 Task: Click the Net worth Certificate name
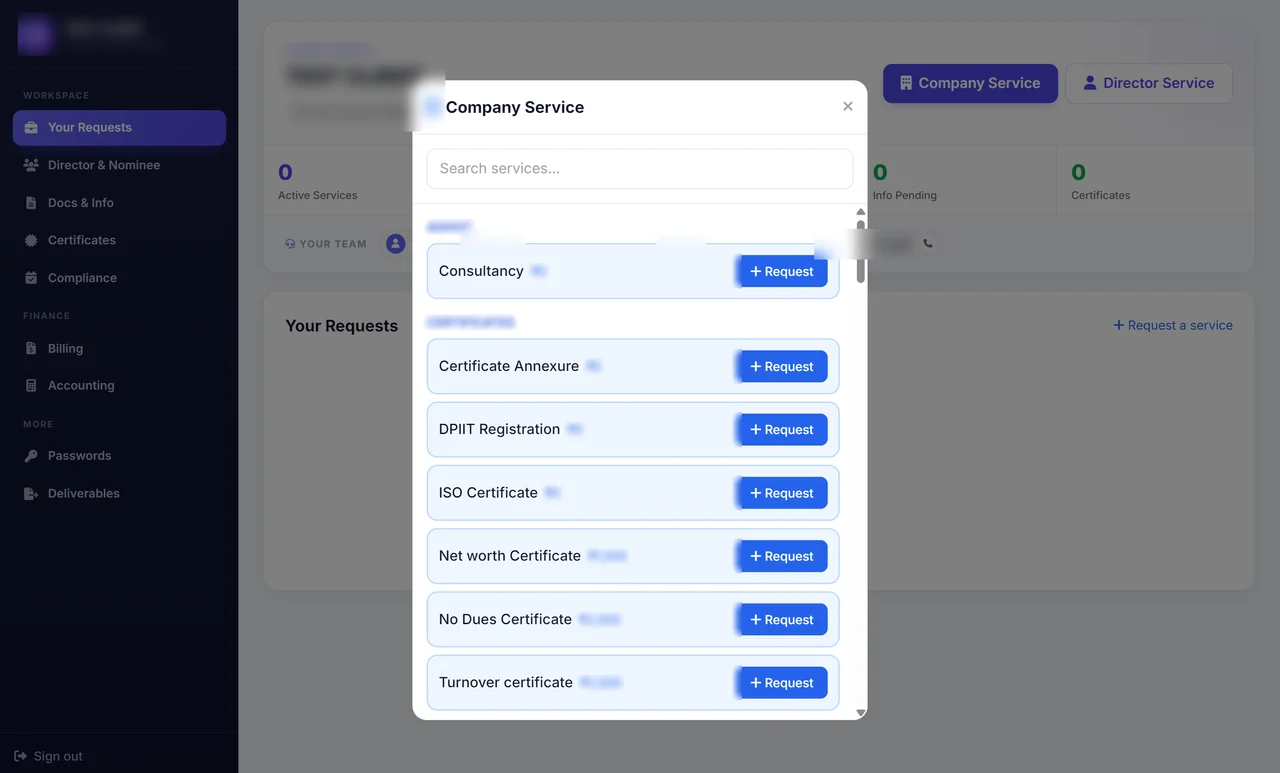510,556
